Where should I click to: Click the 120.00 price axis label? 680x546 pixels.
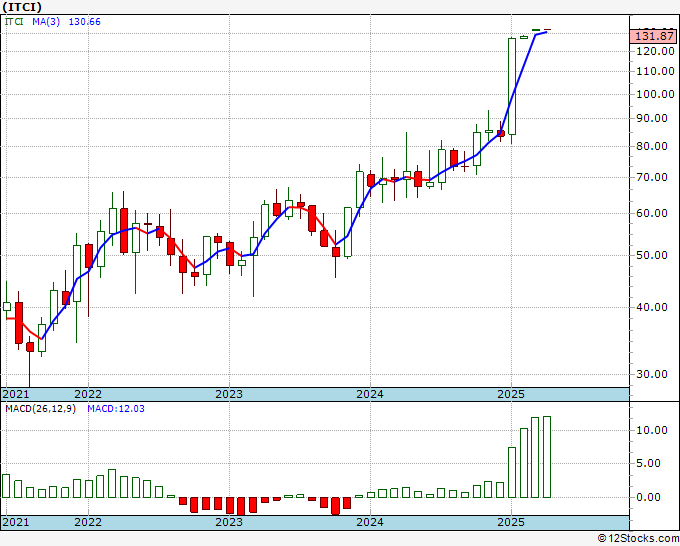pyautogui.click(x=655, y=51)
